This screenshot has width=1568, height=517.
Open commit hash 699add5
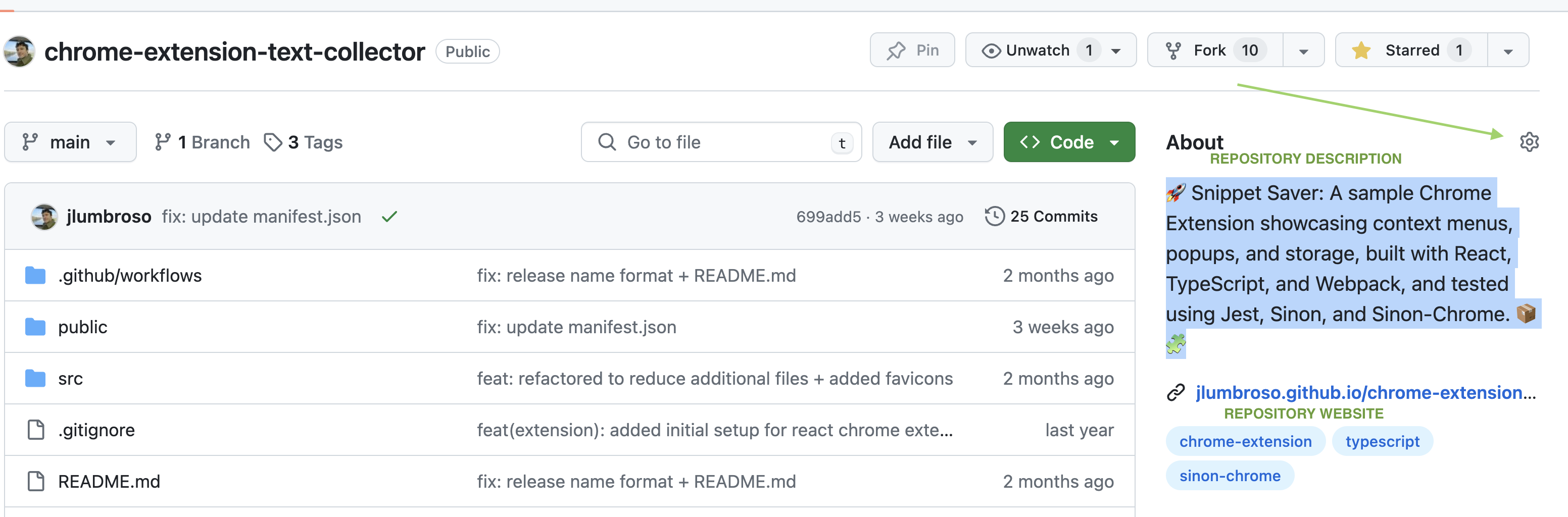(x=828, y=217)
